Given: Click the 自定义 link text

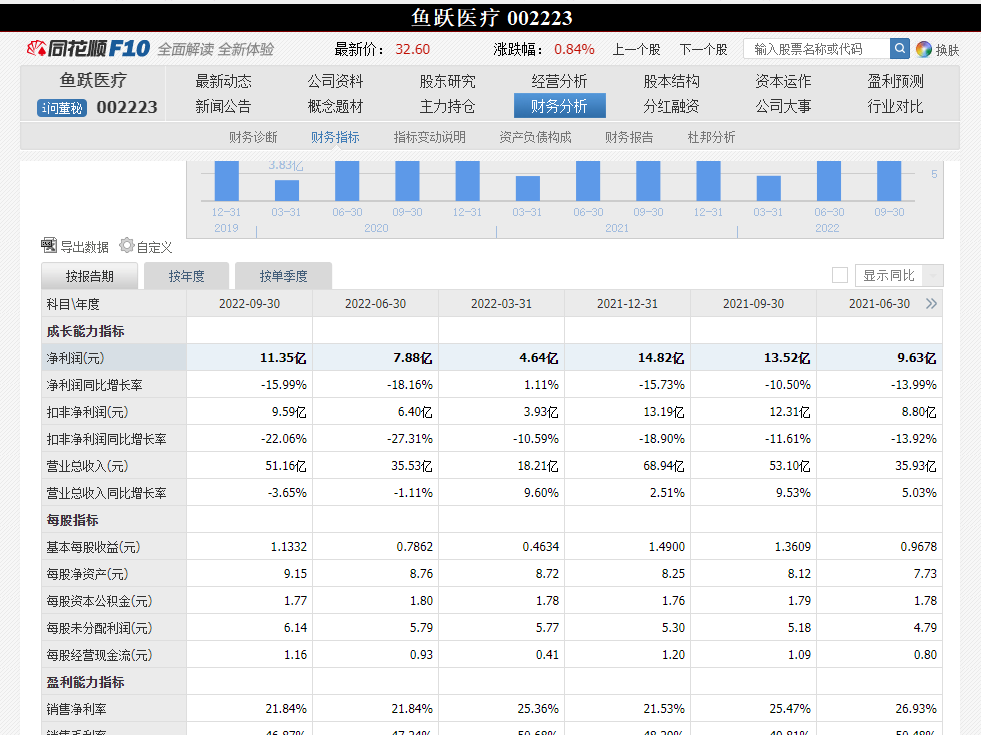Looking at the screenshot, I should pyautogui.click(x=155, y=247).
